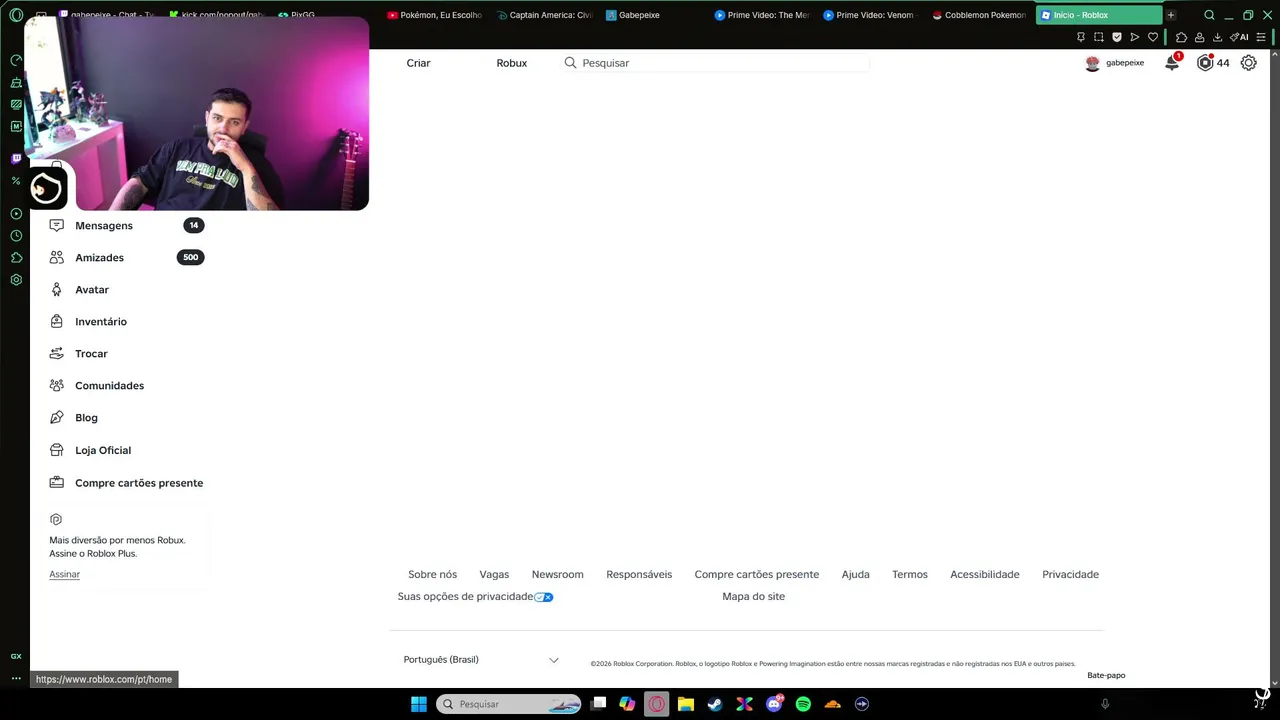Open the Ajuda footer link

pyautogui.click(x=855, y=575)
